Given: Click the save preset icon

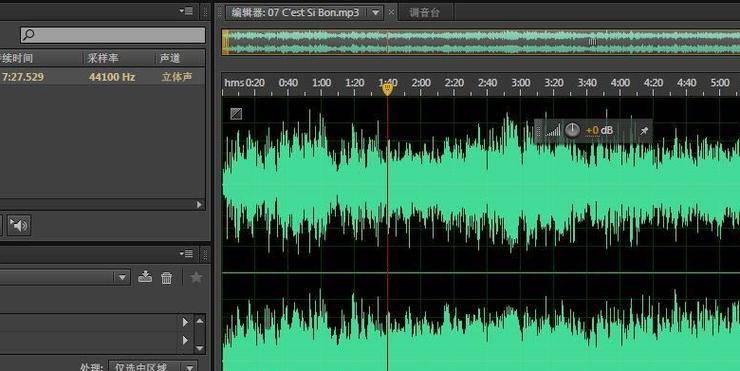Looking at the screenshot, I should [x=145, y=277].
